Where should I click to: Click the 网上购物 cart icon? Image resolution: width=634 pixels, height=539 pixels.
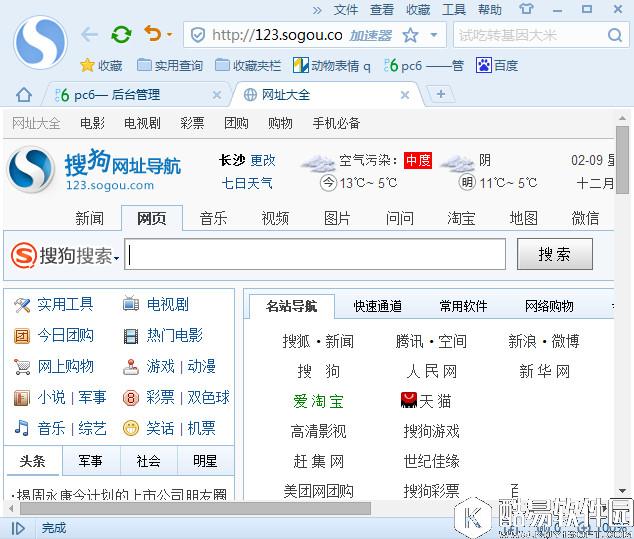pyautogui.click(x=22, y=367)
